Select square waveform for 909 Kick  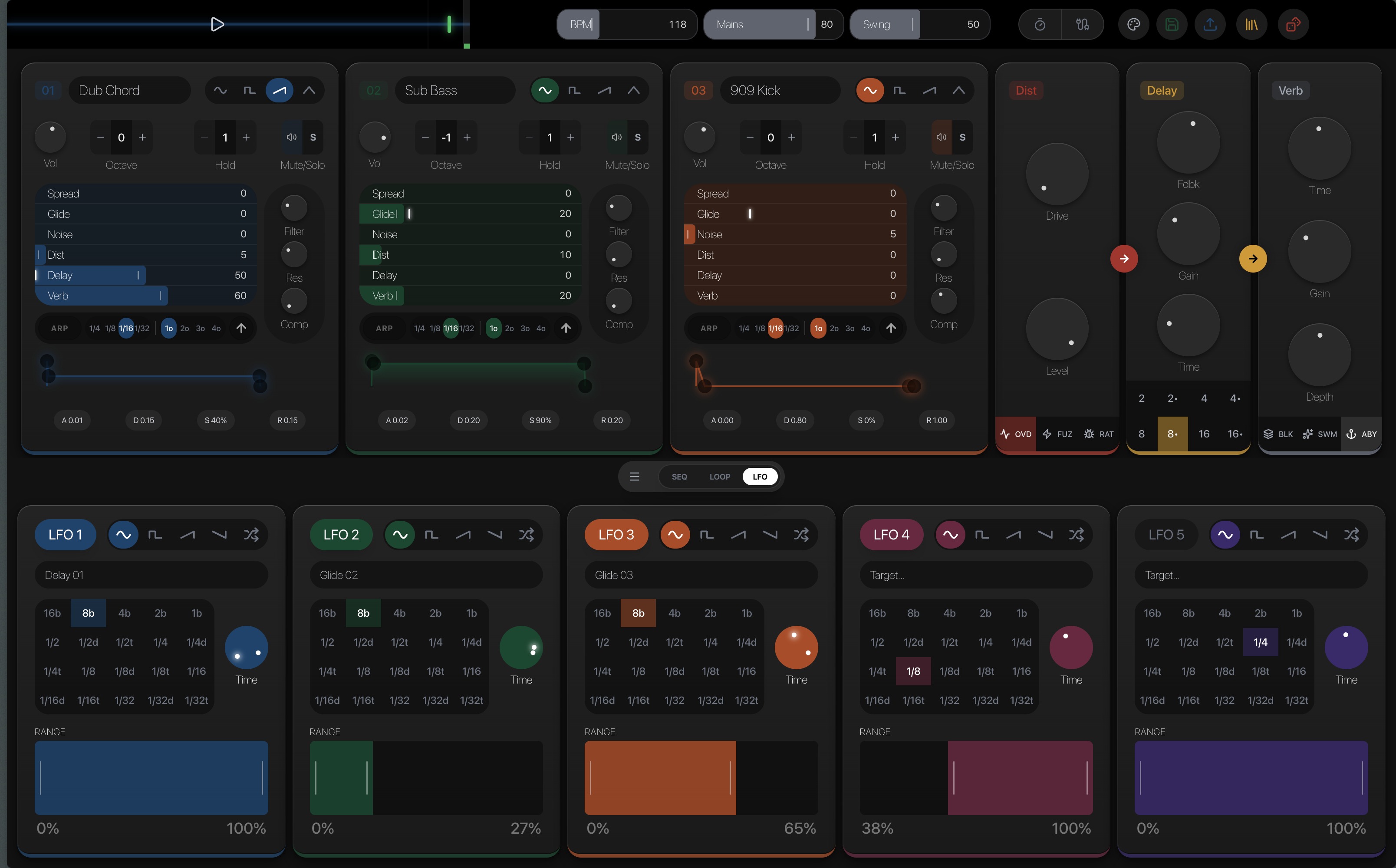coord(899,90)
